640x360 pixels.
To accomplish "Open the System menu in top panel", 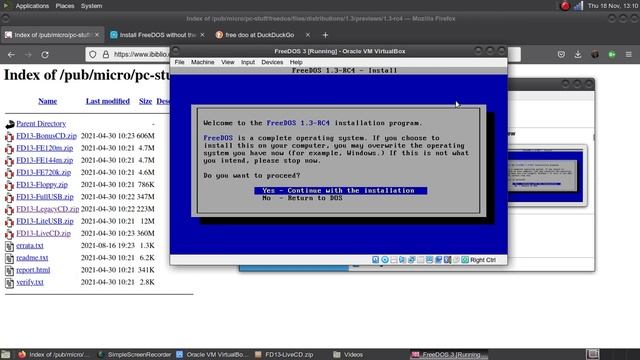I will pos(91,6).
